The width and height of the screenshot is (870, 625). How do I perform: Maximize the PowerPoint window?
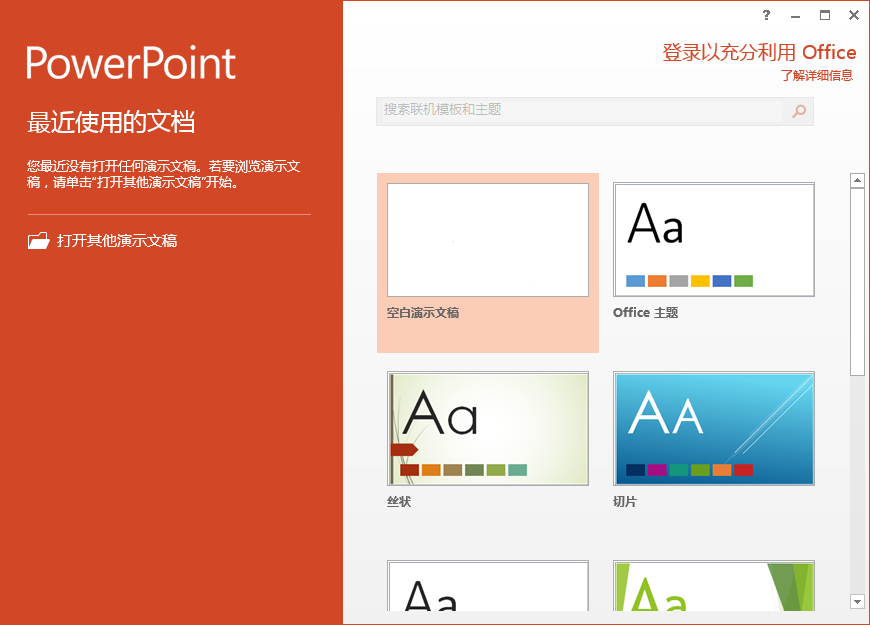click(x=825, y=16)
